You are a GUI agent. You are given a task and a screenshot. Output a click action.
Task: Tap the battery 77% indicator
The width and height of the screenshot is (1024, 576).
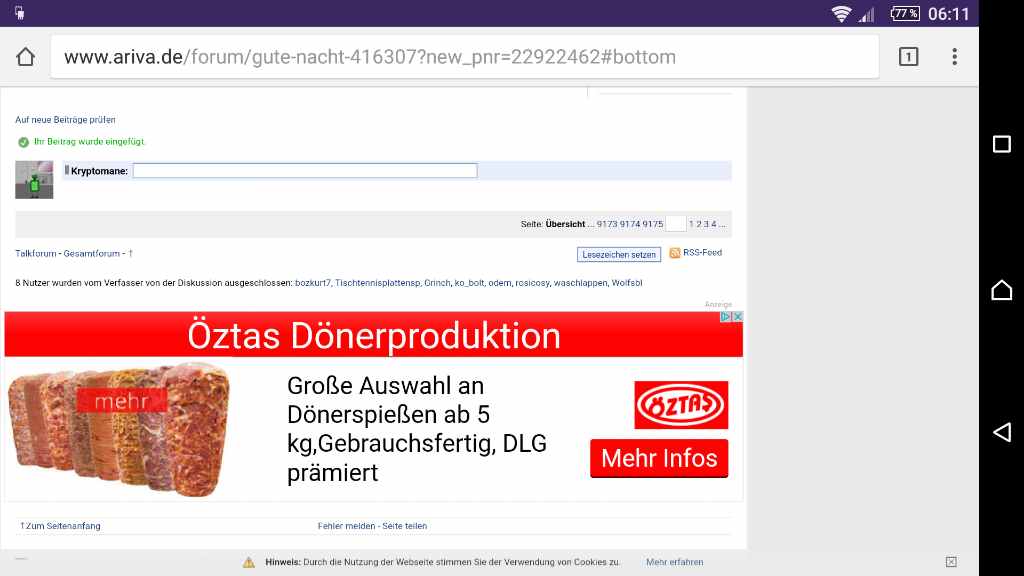(905, 13)
